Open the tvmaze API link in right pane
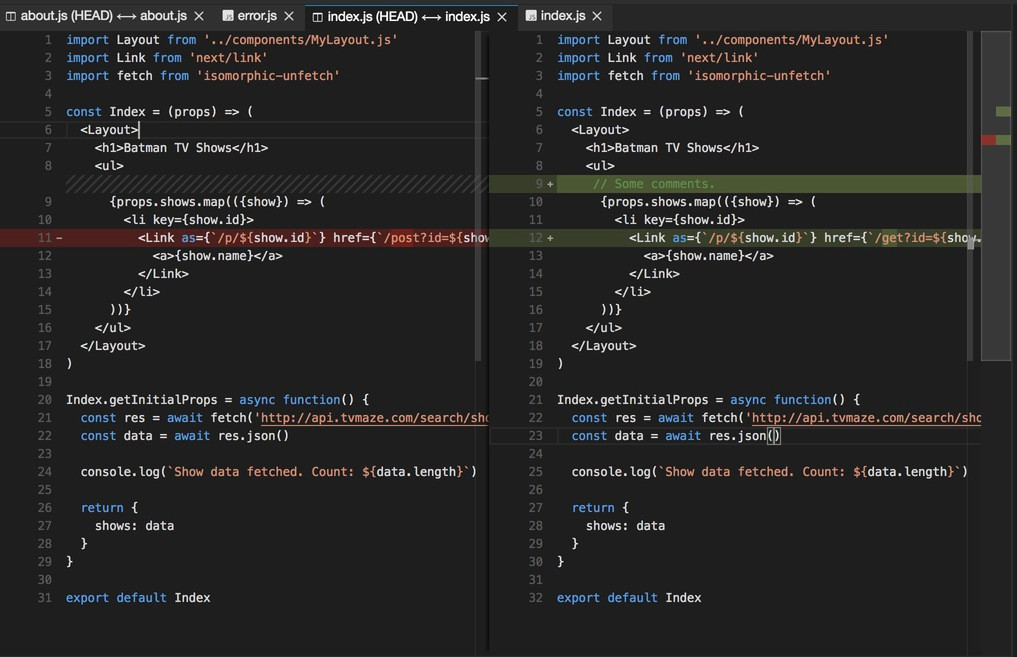The width and height of the screenshot is (1017, 657). click(x=866, y=418)
